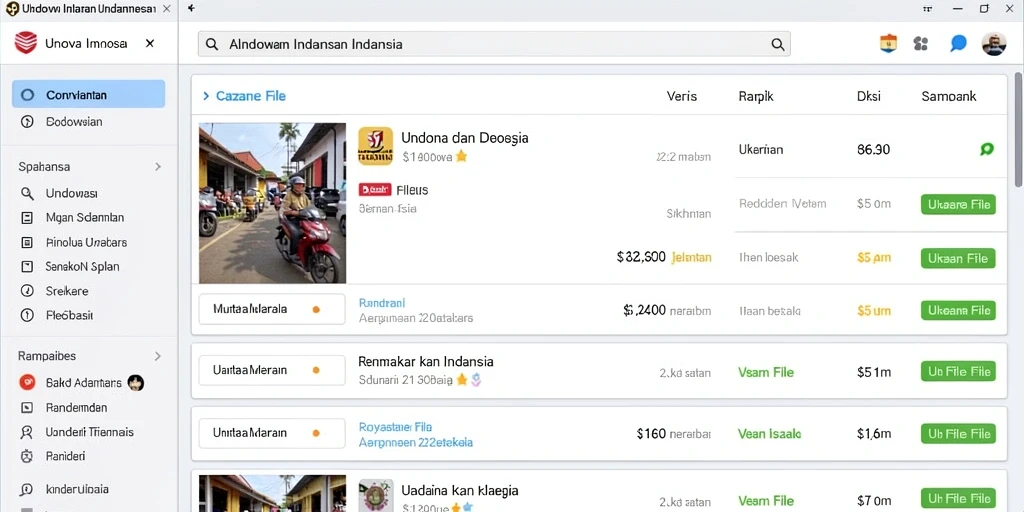
Task: Open the apps grid icon in header
Action: [x=921, y=44]
